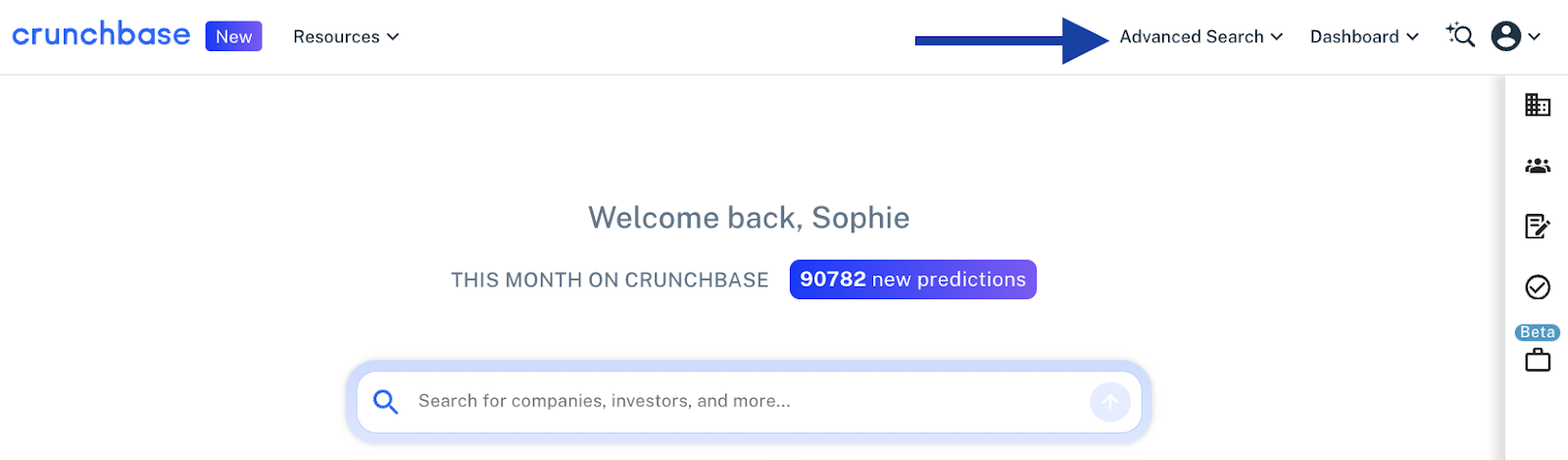The image size is (1568, 460).
Task: Open the companies building icon in sidebar
Action: (x=1538, y=104)
